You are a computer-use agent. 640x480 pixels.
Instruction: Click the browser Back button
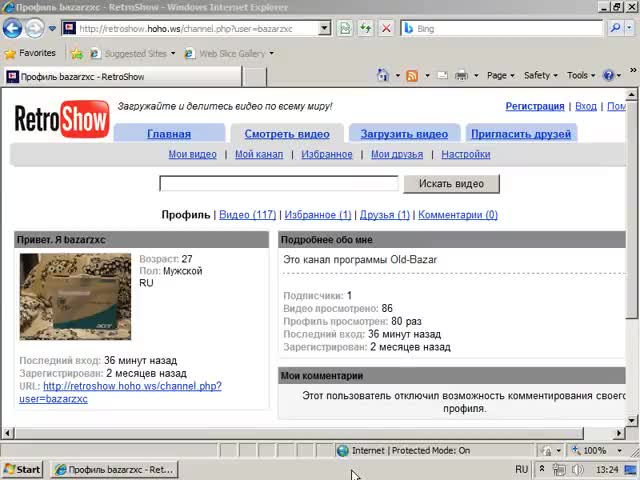[13, 28]
